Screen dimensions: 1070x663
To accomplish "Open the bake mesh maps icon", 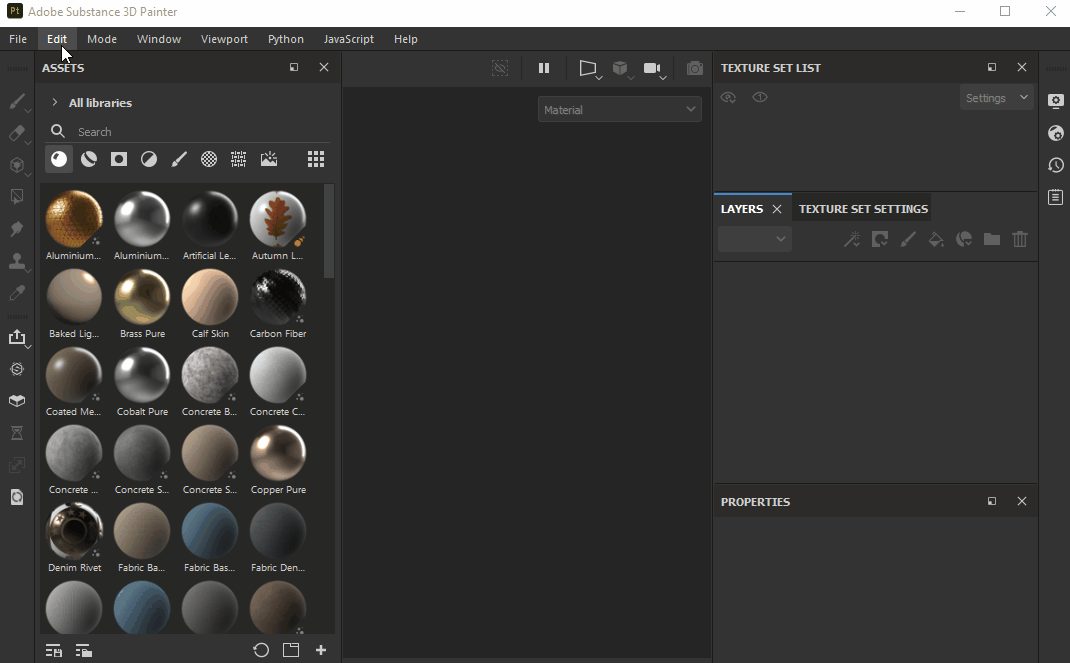I will tap(17, 369).
